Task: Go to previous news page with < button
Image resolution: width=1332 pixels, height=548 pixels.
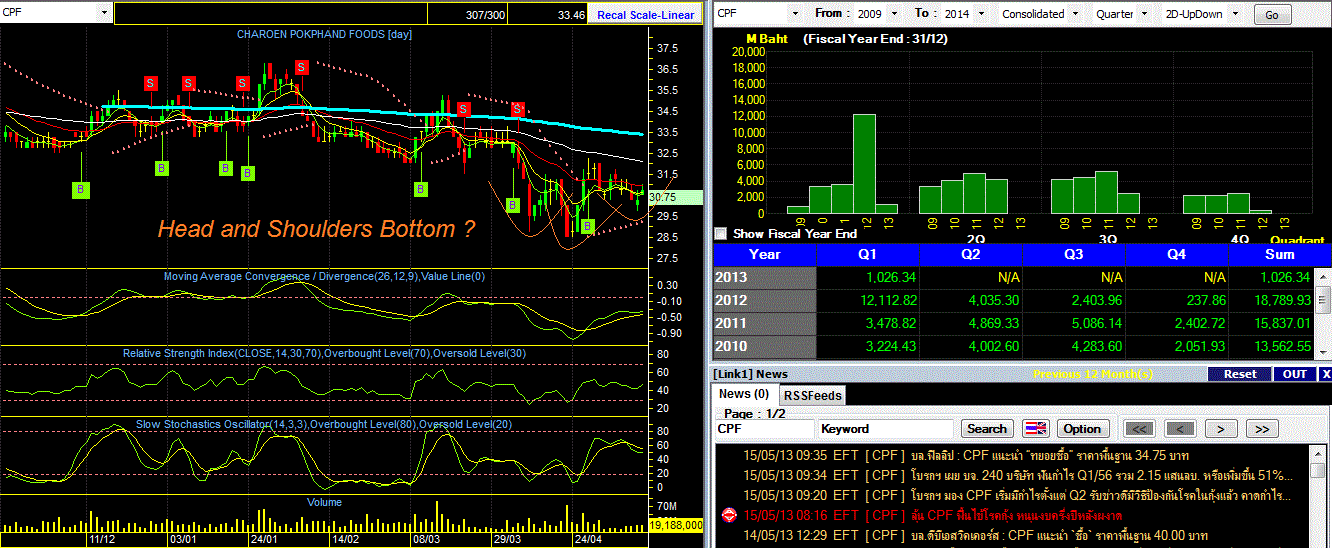Action: (x=1180, y=429)
